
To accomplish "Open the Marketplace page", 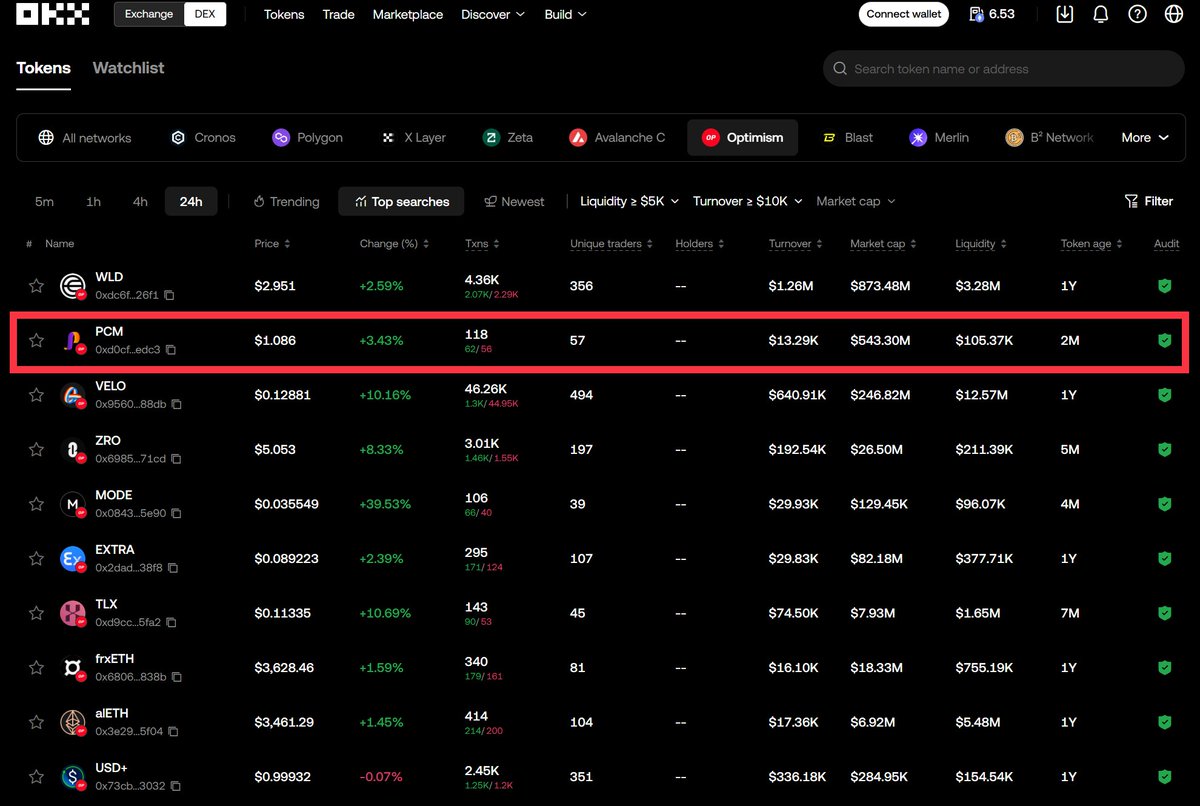I will pos(407,14).
